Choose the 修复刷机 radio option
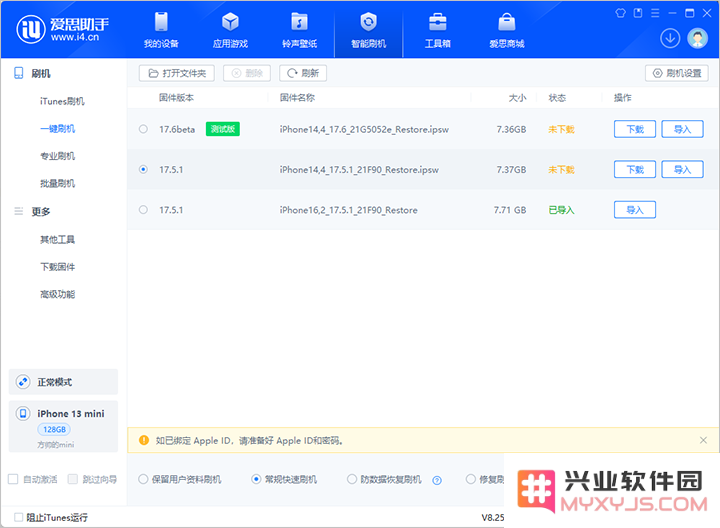Image resolution: width=720 pixels, height=528 pixels. point(471,479)
